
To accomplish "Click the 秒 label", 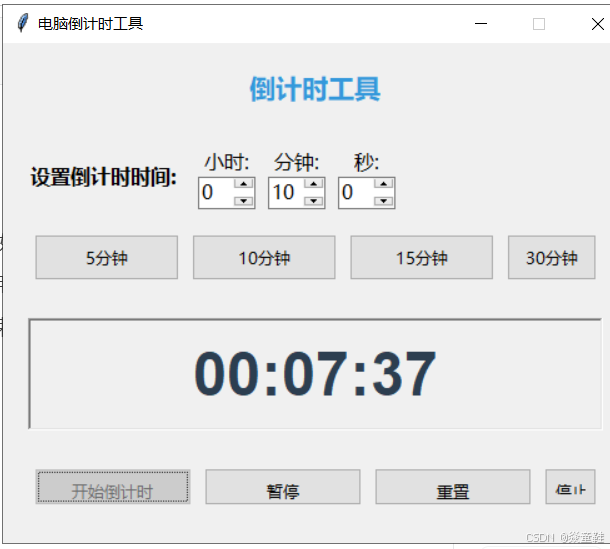I will pos(366,162).
